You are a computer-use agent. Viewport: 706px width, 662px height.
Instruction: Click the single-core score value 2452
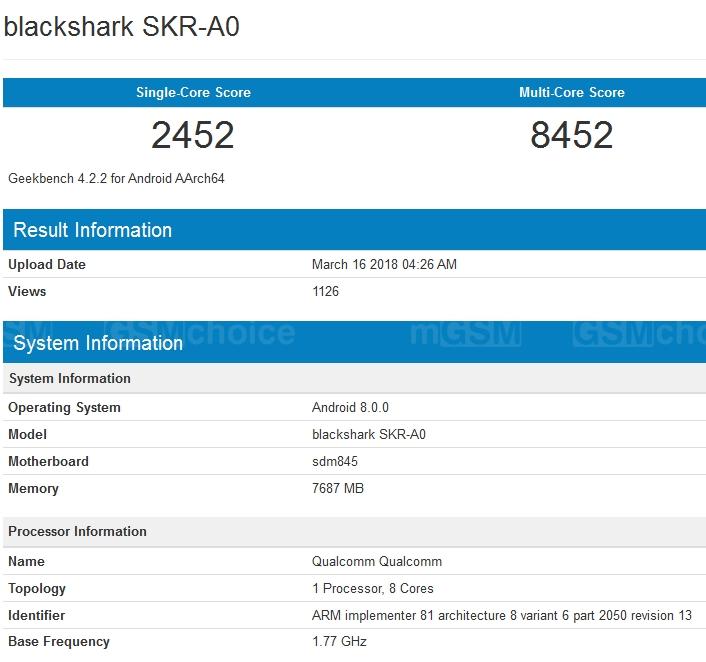coord(193,135)
